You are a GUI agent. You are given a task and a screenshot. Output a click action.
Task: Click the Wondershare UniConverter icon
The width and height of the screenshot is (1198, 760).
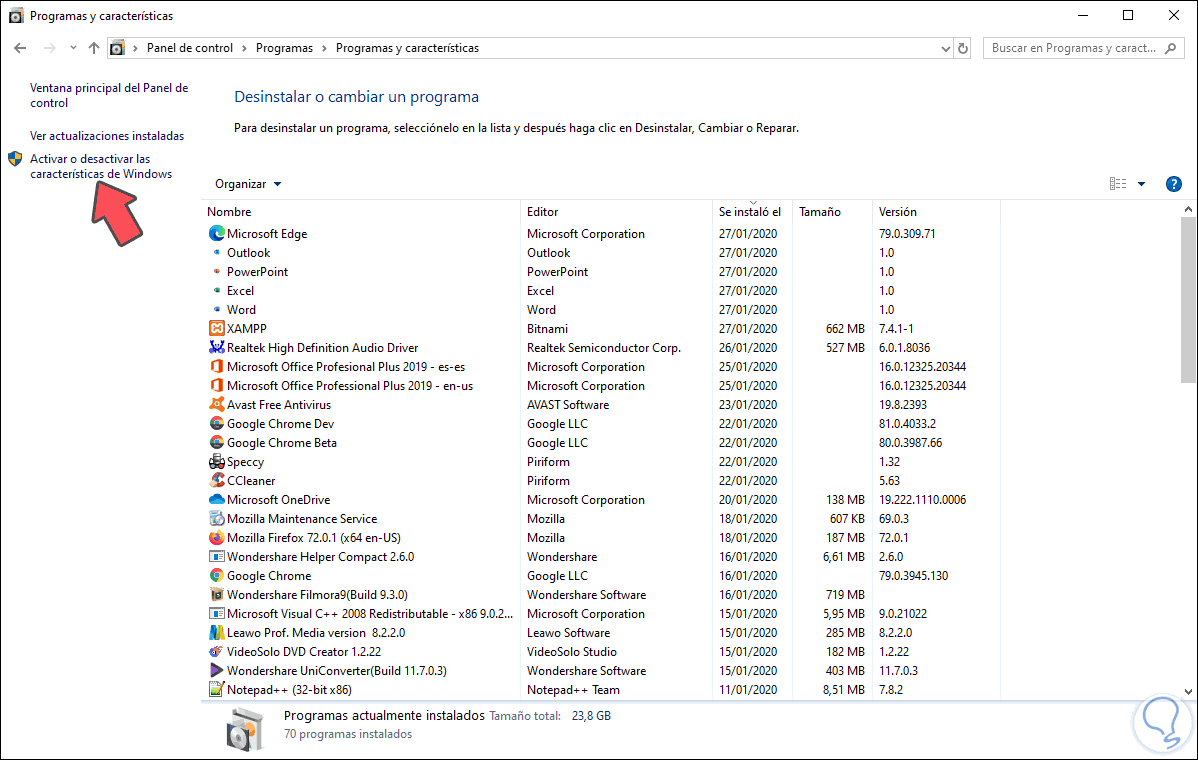point(216,671)
